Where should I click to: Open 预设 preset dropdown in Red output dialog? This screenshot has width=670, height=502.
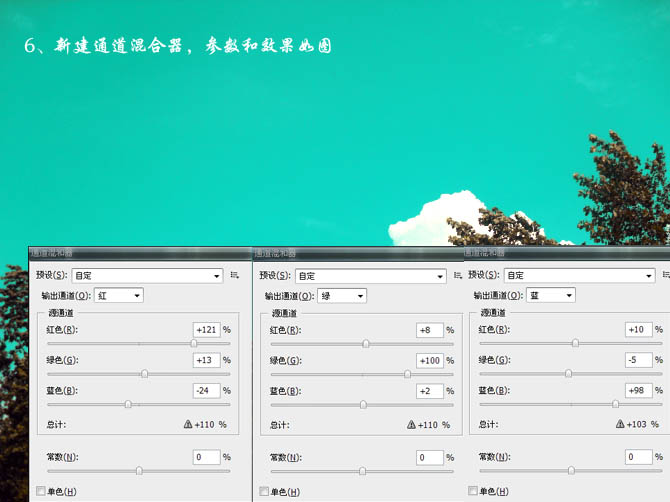pyautogui.click(x=146, y=275)
